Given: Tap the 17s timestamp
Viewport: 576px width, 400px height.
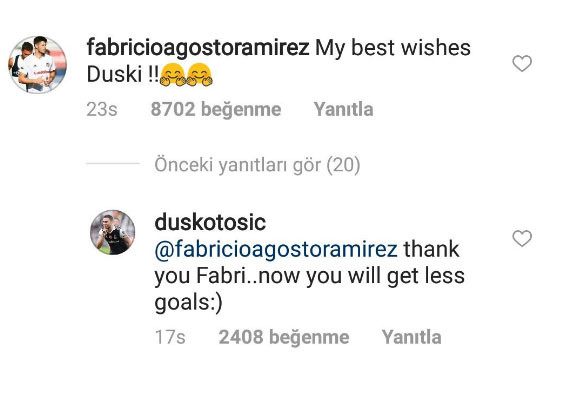Looking at the screenshot, I should click(x=170, y=337).
